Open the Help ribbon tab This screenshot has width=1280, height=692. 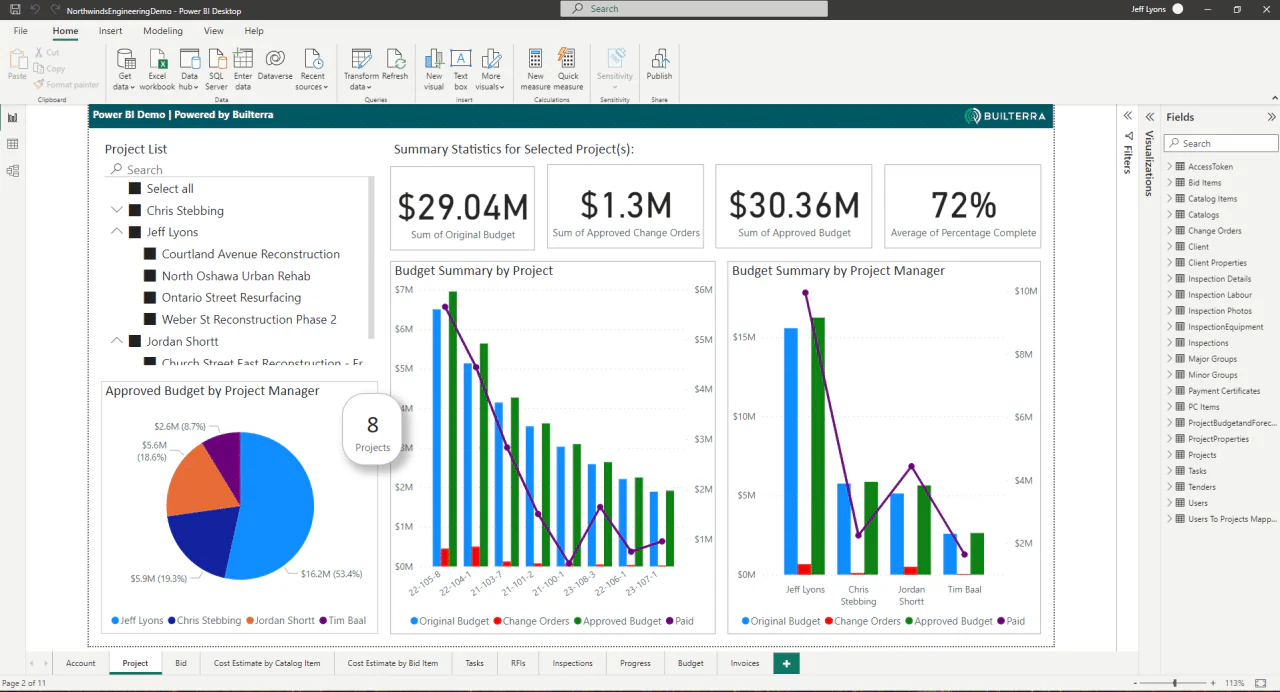254,31
